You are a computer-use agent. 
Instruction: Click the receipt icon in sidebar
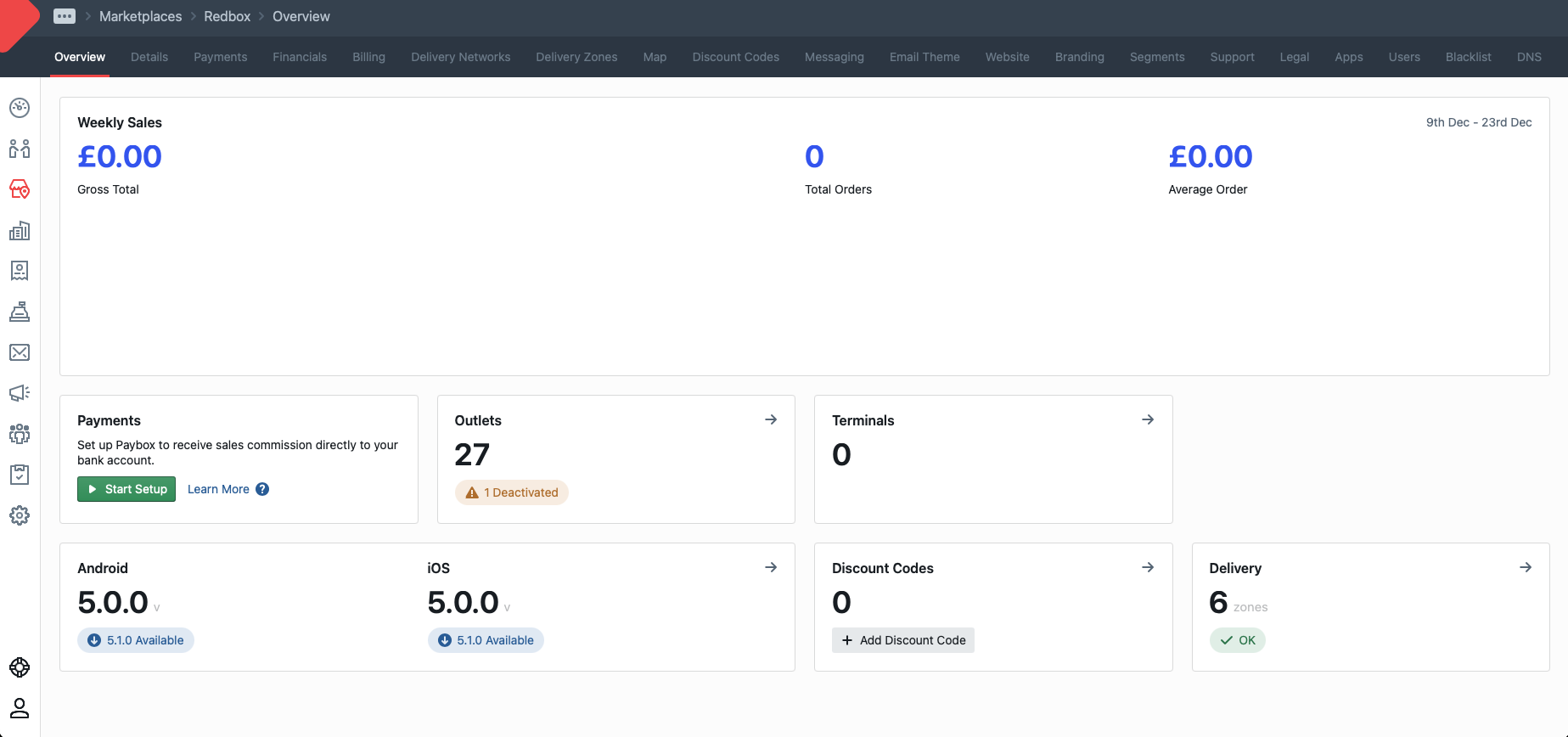pyautogui.click(x=20, y=271)
